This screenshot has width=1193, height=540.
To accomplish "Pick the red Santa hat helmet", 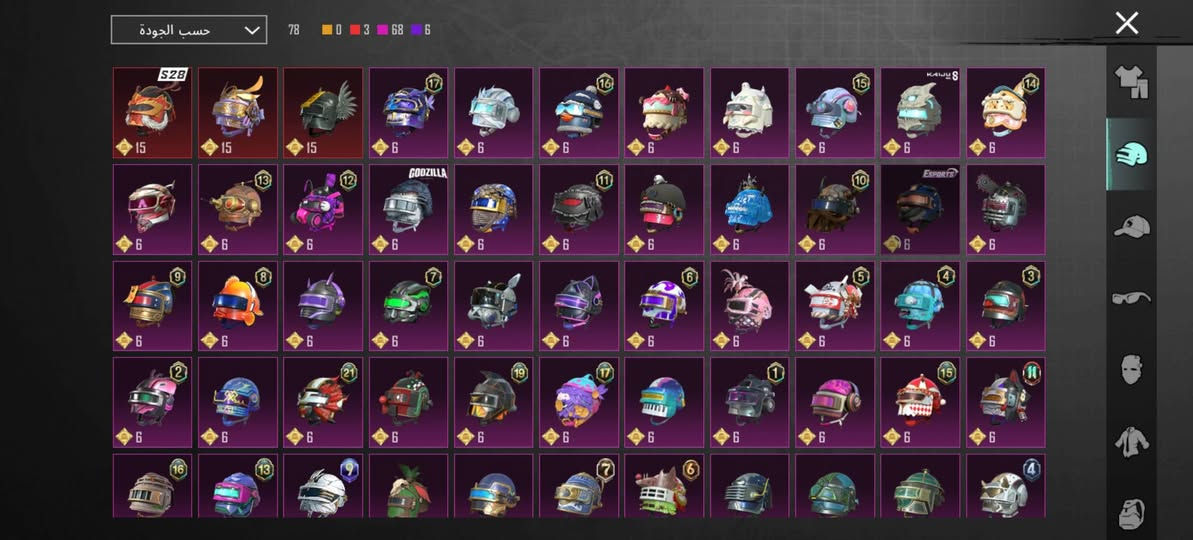I will tap(920, 402).
